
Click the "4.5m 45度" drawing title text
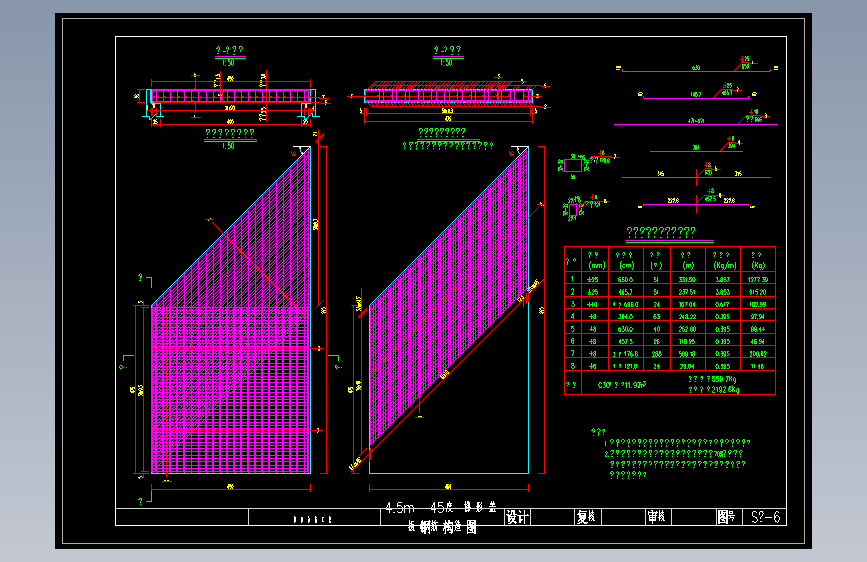click(x=419, y=508)
